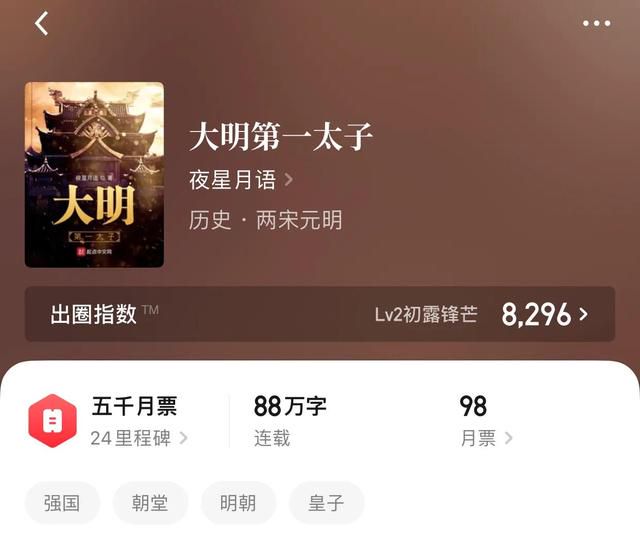
Task: Tap the book title 大明第一太子
Action: click(281, 136)
